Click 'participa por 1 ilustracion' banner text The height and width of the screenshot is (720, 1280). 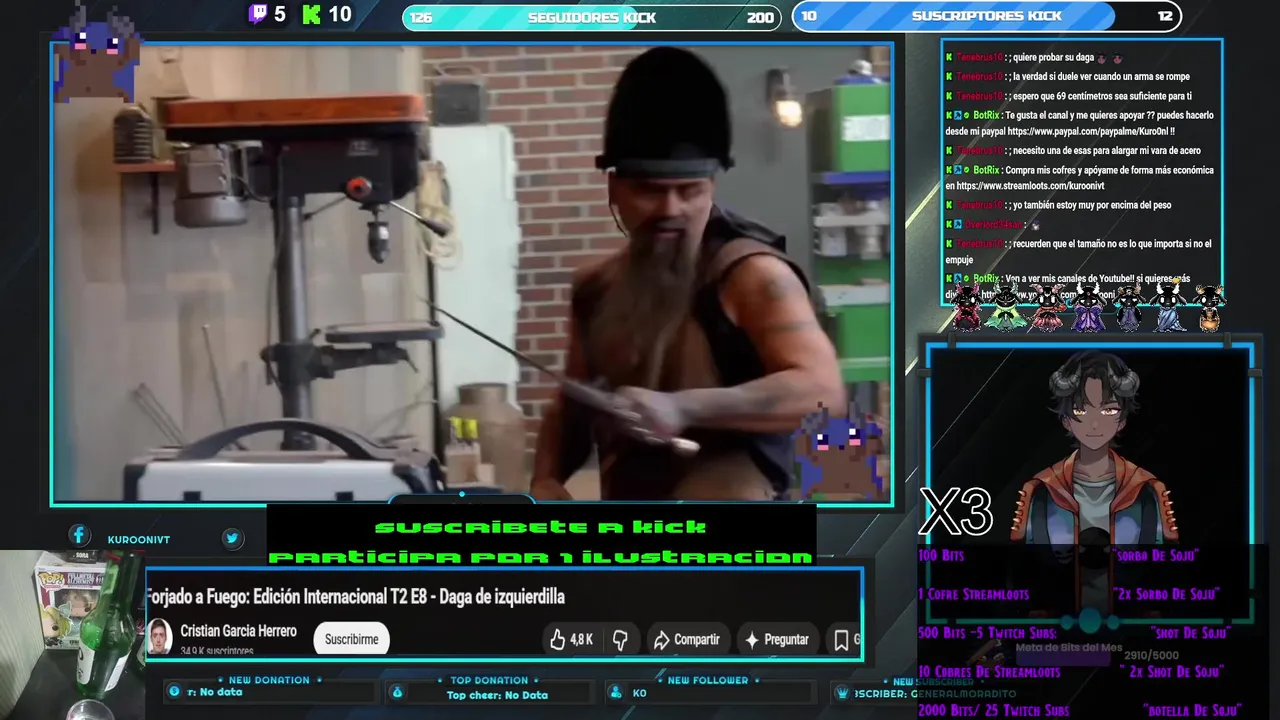(541, 557)
